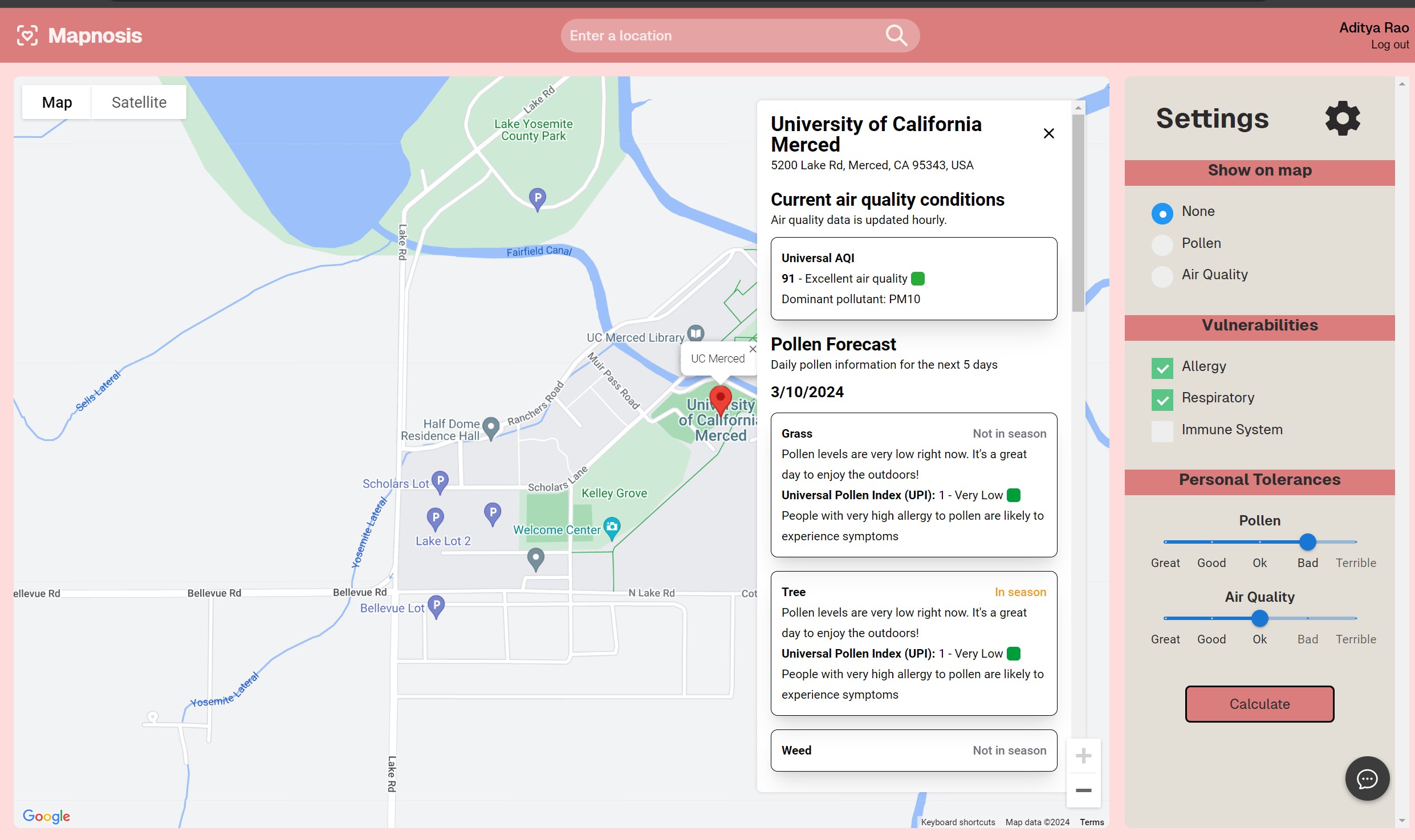Click the Log out link

[1389, 45]
